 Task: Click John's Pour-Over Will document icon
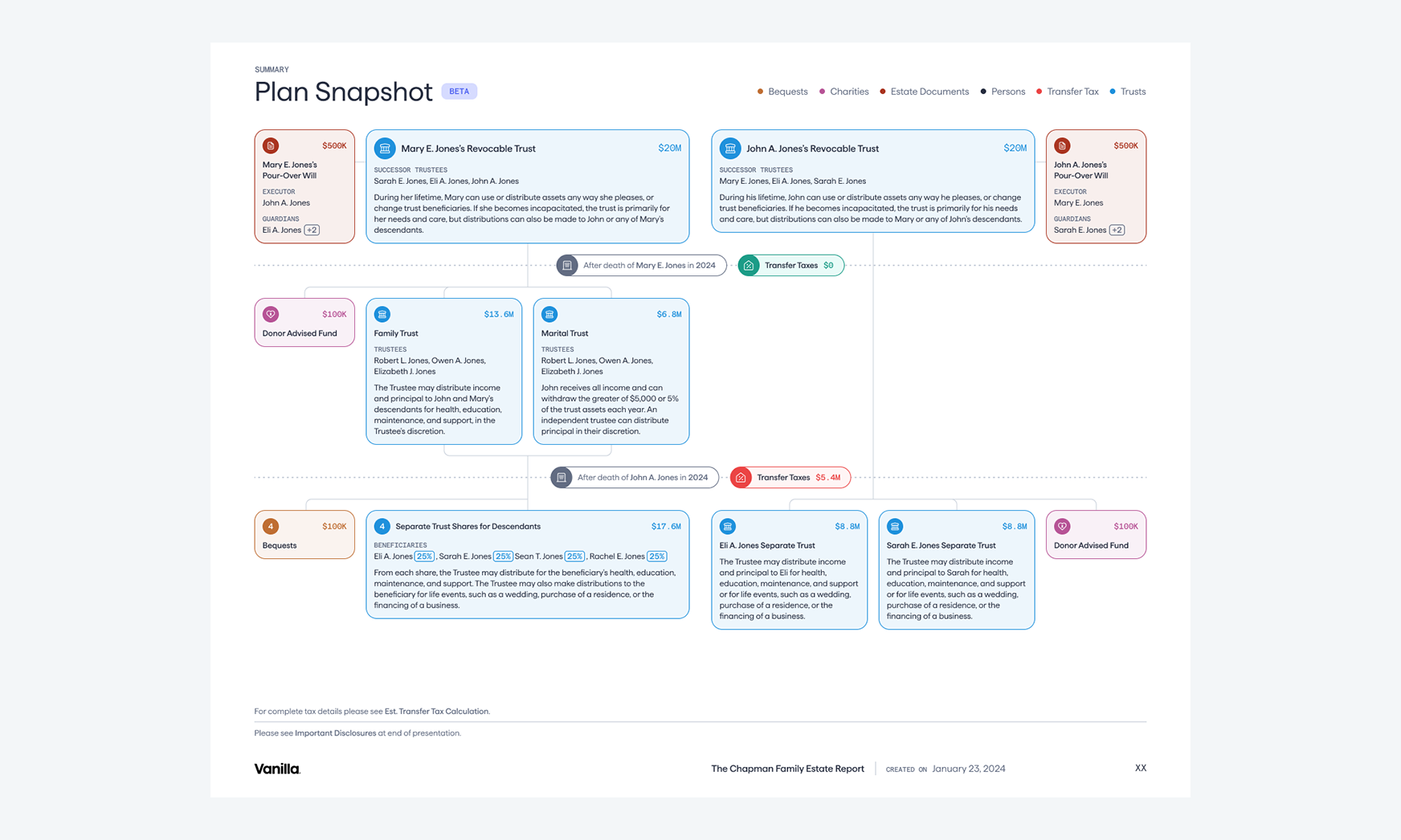(1062, 145)
